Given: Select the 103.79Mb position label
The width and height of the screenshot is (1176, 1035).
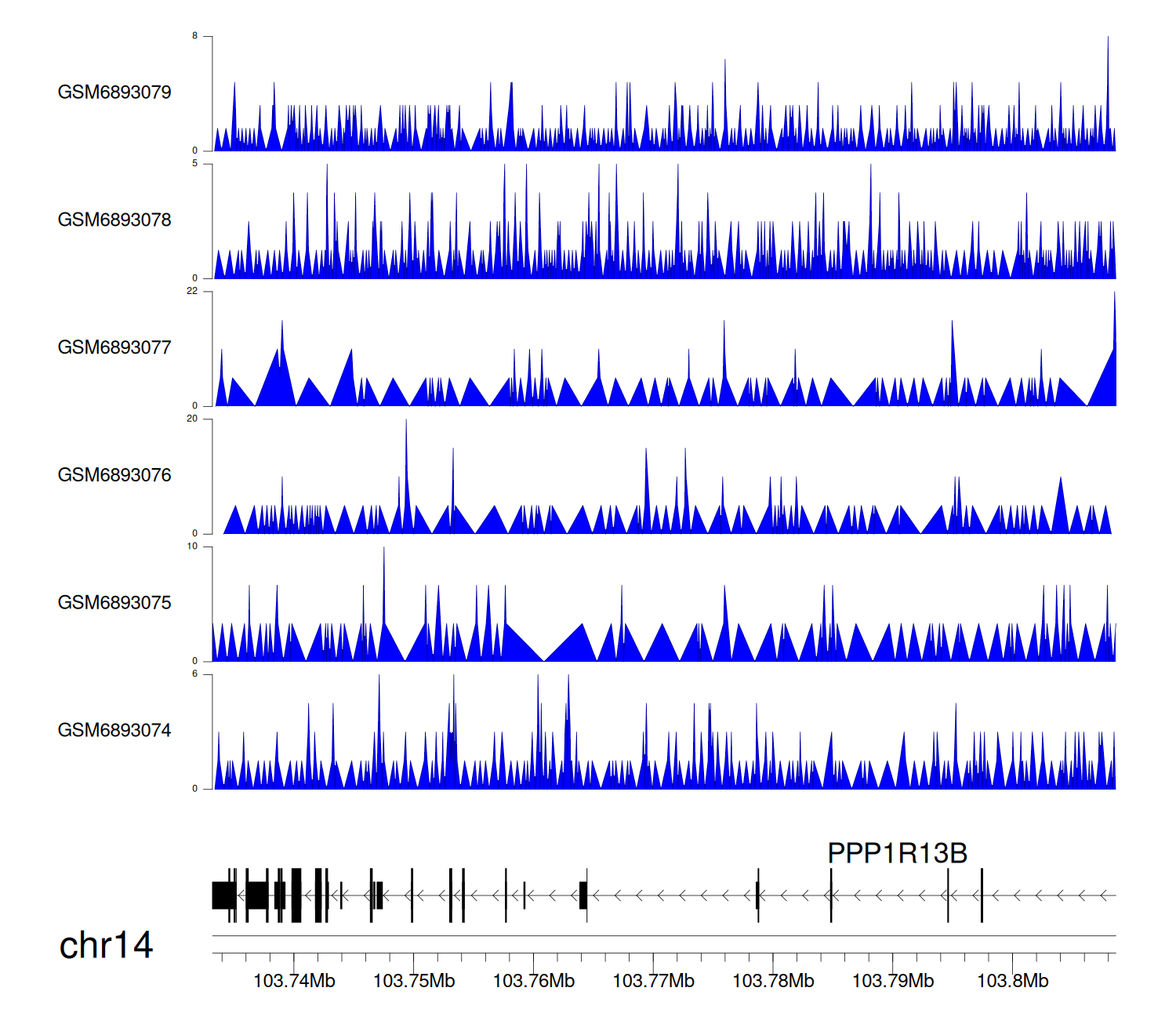Looking at the screenshot, I should (x=893, y=981).
